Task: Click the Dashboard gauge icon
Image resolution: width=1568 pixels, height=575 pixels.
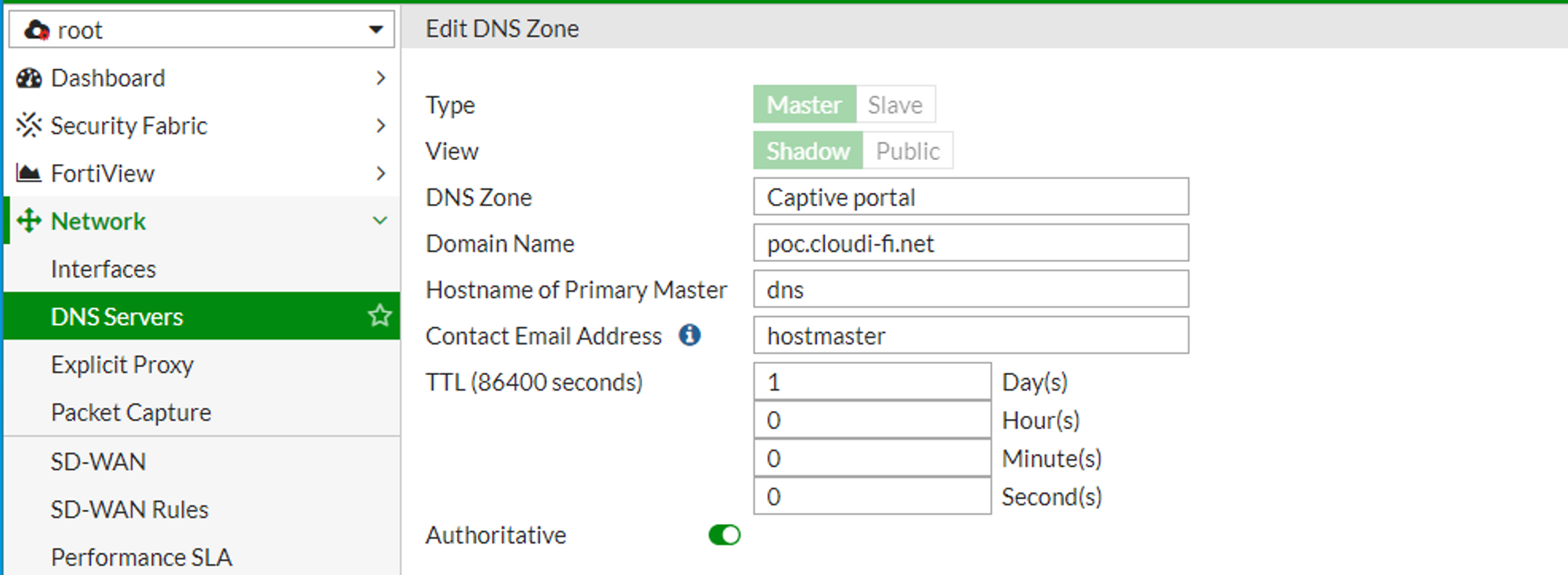Action: (29, 78)
